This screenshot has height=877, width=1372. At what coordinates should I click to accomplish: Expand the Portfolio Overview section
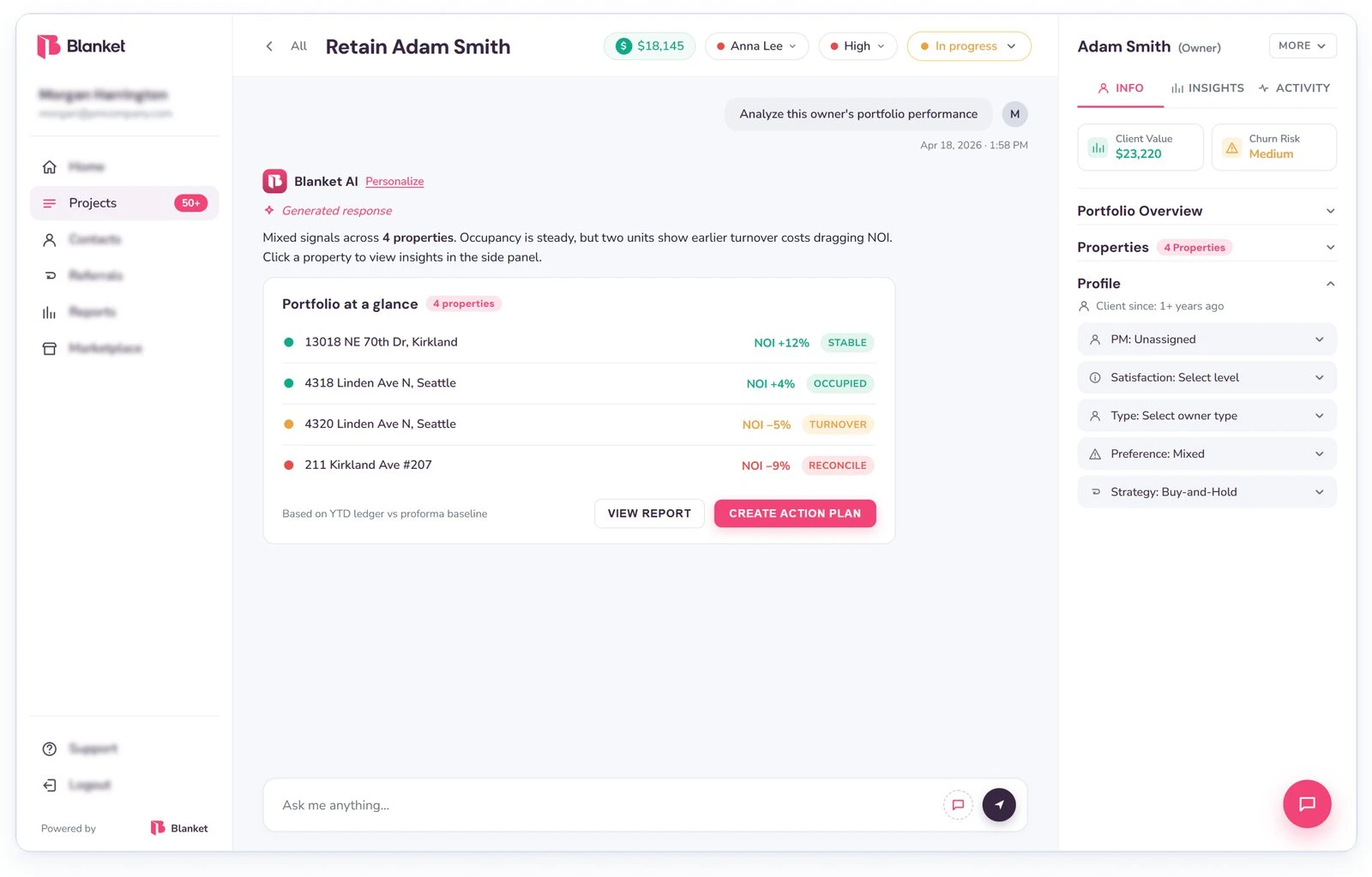click(x=1207, y=211)
